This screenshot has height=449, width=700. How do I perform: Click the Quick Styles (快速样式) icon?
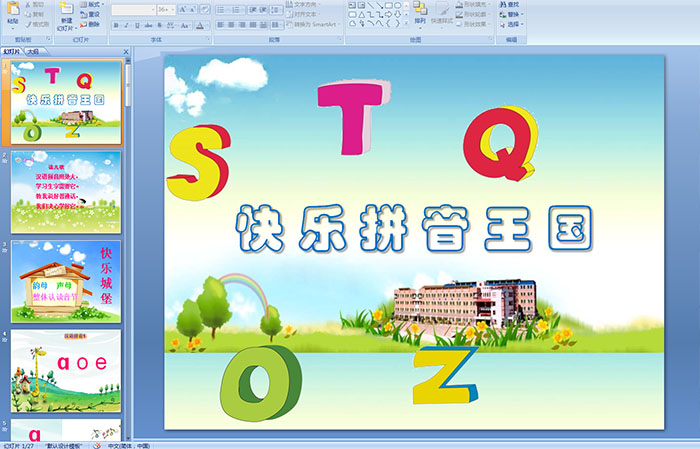pos(443,14)
